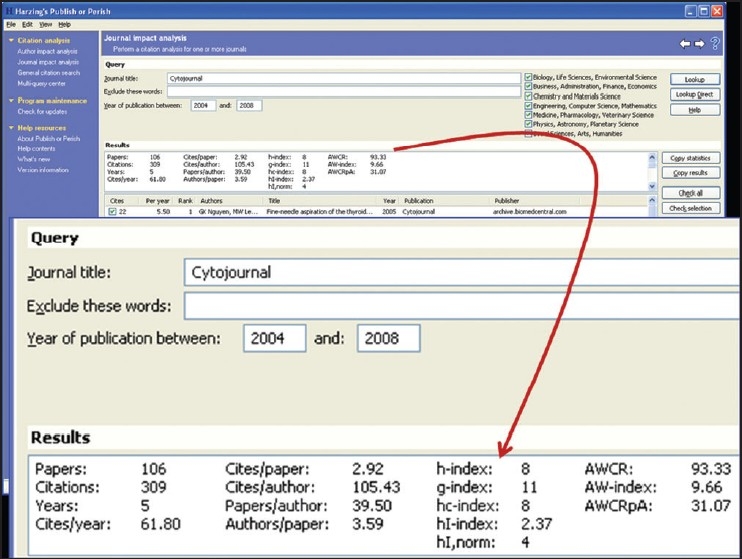Open the question mark help icon

click(715, 44)
